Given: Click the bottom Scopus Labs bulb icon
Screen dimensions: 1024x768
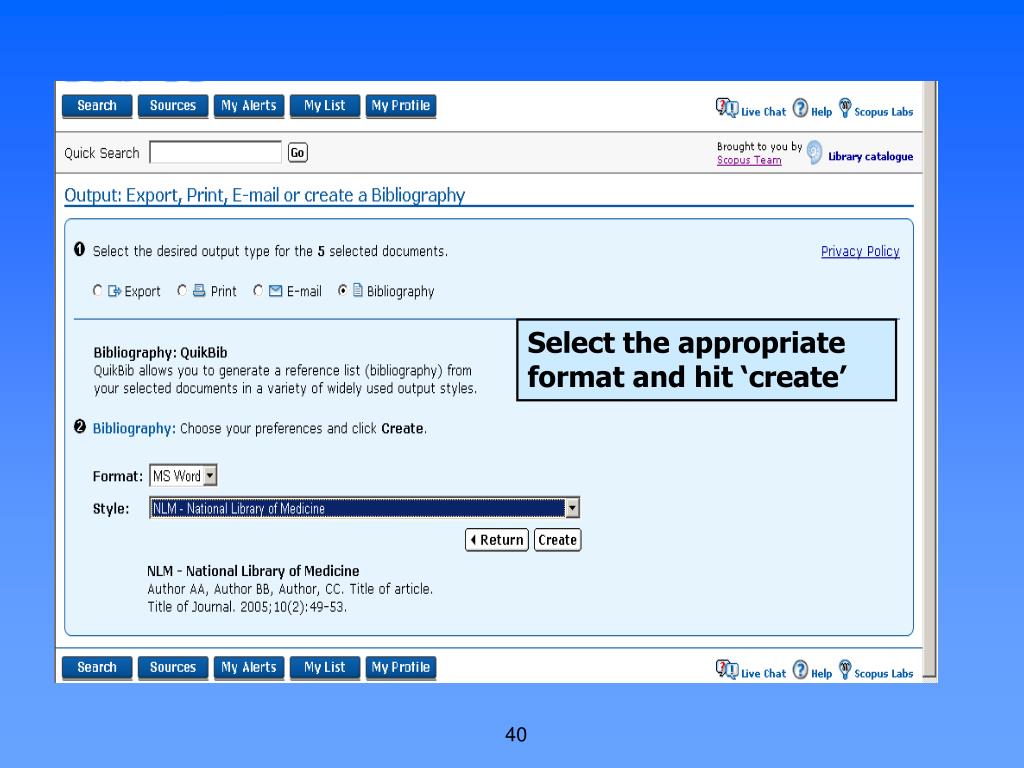Looking at the screenshot, I should pyautogui.click(x=845, y=669).
